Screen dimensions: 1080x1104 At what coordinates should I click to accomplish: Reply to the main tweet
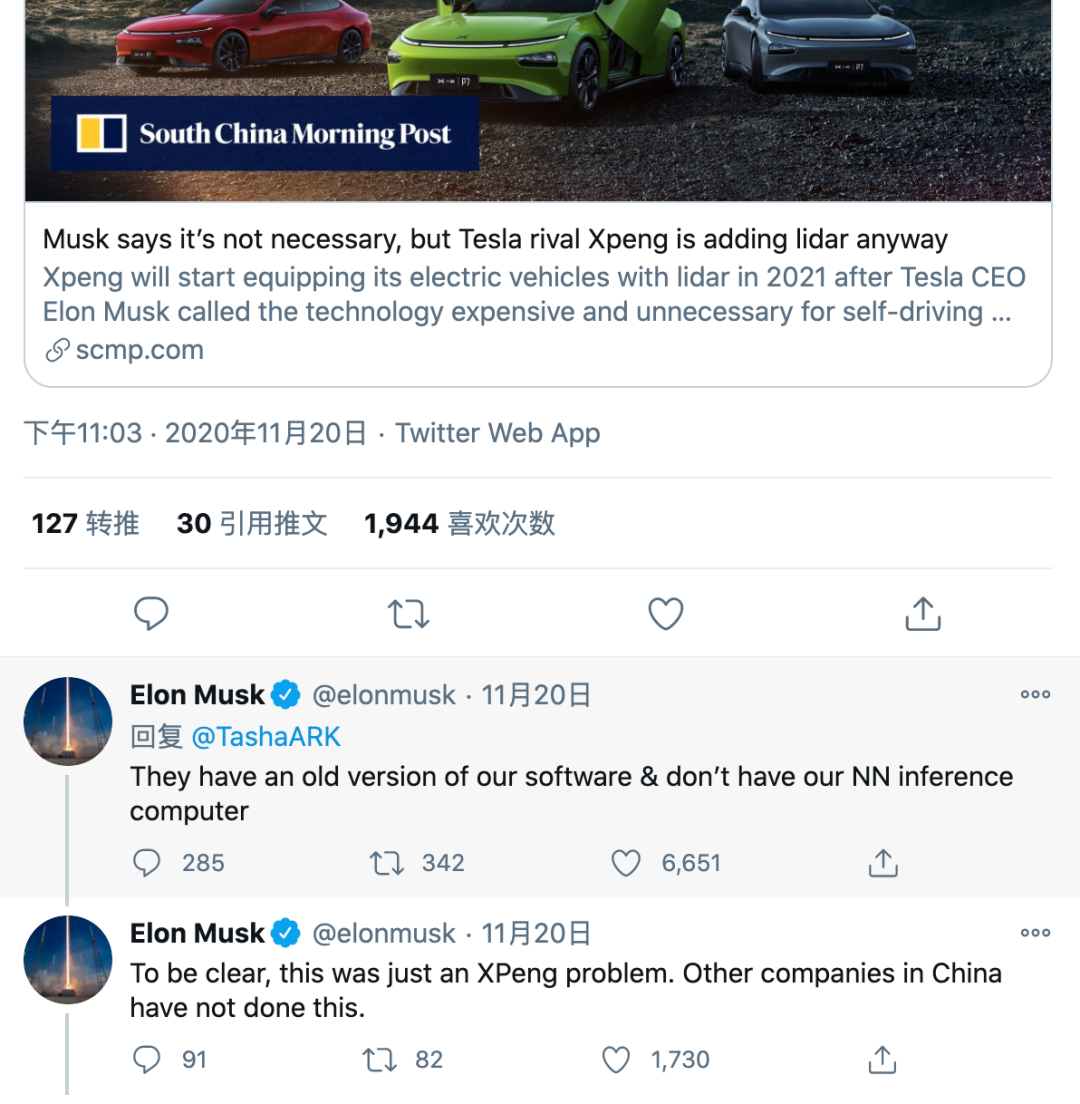click(x=151, y=614)
